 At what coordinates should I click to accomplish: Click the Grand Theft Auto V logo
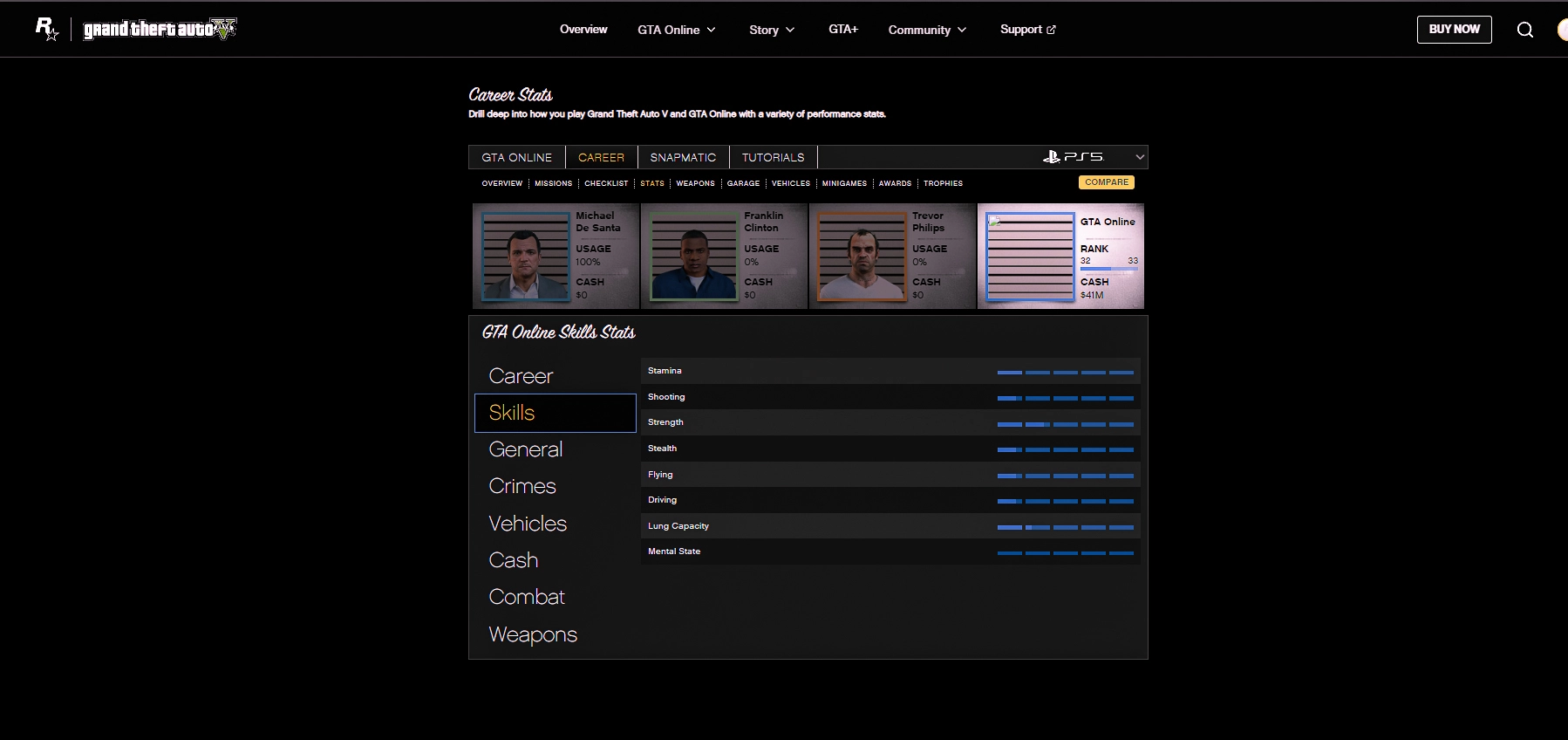(160, 29)
